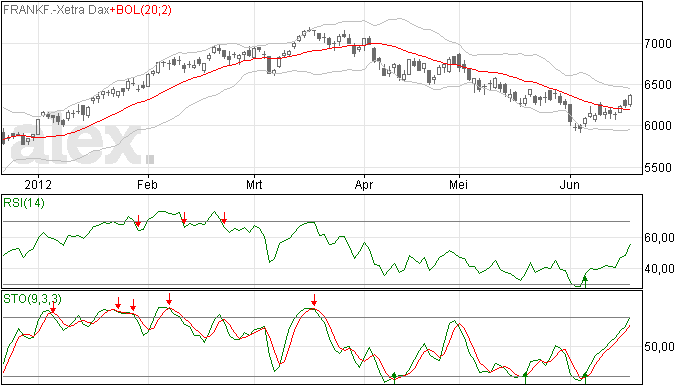The image size is (690, 387).
Task: Select the 5500 price axis value
Action: point(658,168)
